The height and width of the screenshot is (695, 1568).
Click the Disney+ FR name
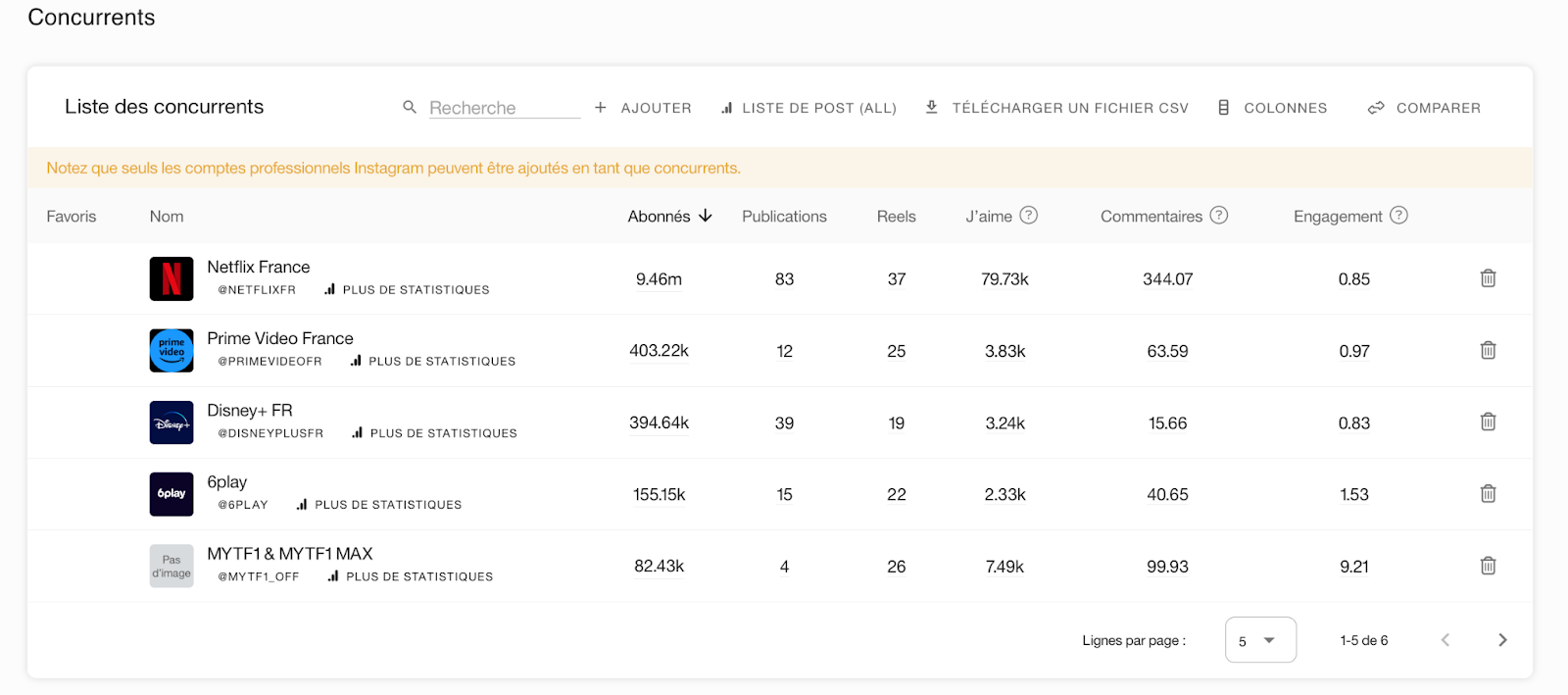click(x=250, y=410)
